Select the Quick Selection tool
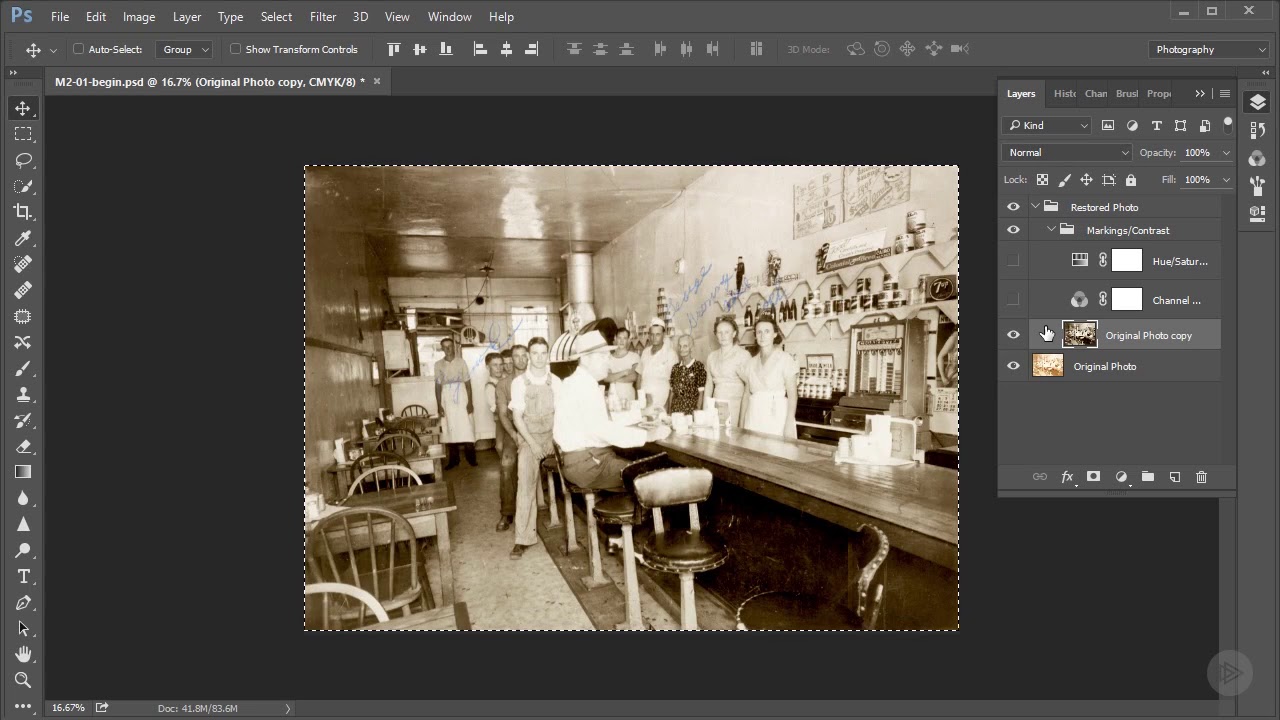The image size is (1280, 720). 23,186
